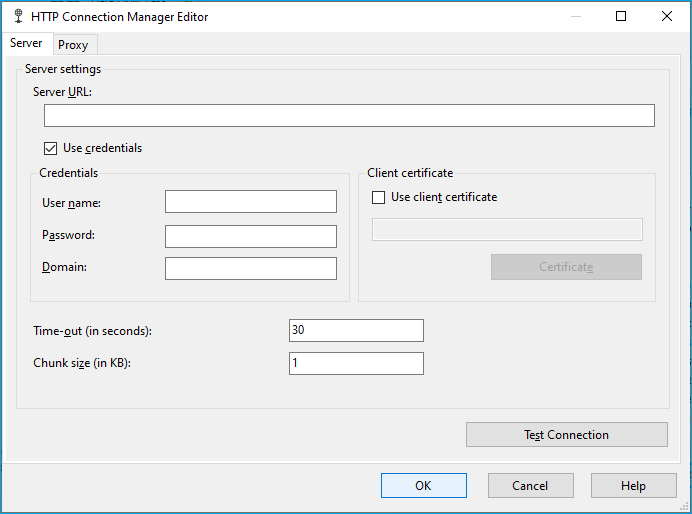
Task: Click the grayed-out Certificate button
Action: [566, 267]
